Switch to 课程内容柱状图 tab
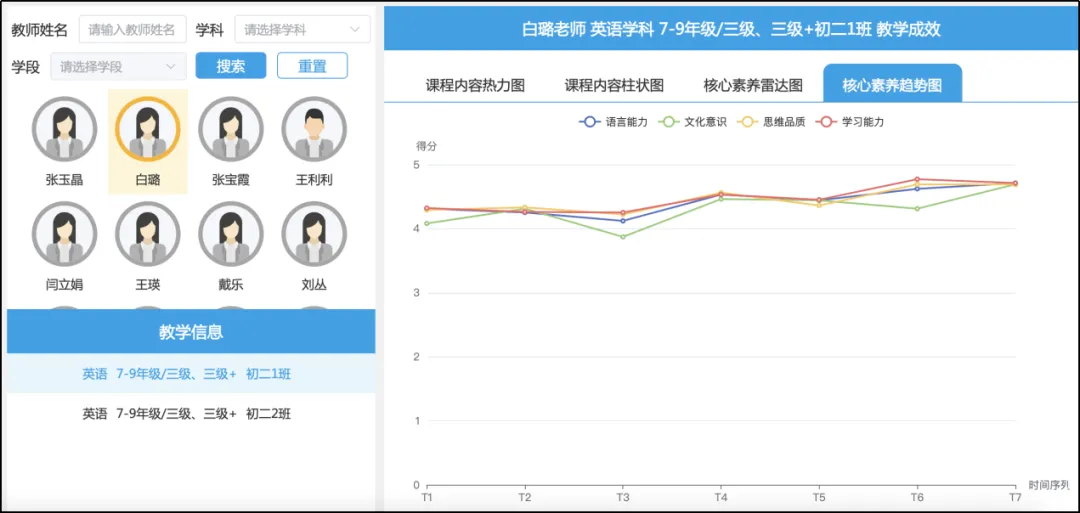The image size is (1080, 513). [614, 85]
